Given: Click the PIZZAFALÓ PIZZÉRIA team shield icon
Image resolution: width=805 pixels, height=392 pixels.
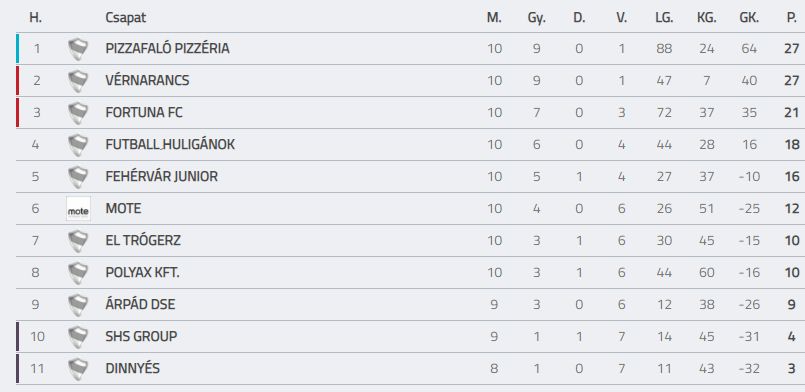Looking at the screenshot, I should pos(78,49).
